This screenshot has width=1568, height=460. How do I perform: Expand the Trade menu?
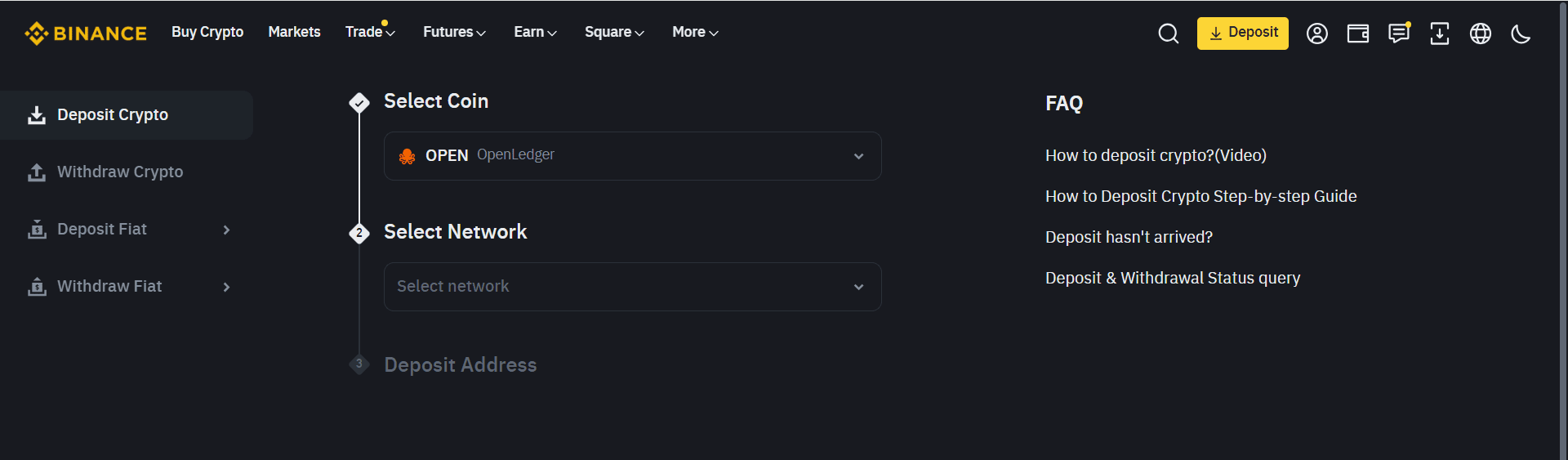tap(369, 32)
